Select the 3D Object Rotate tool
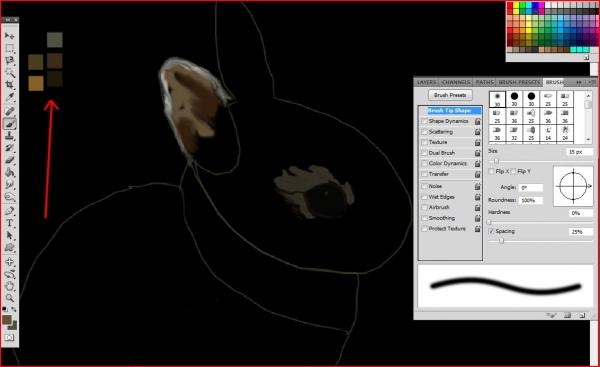600x367 pixels. click(10, 262)
